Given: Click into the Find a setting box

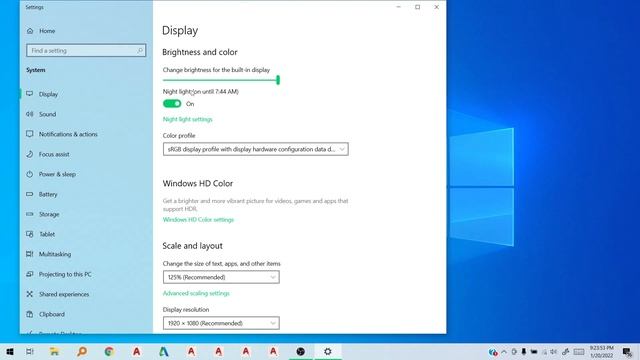Looking at the screenshot, I should [x=86, y=51].
